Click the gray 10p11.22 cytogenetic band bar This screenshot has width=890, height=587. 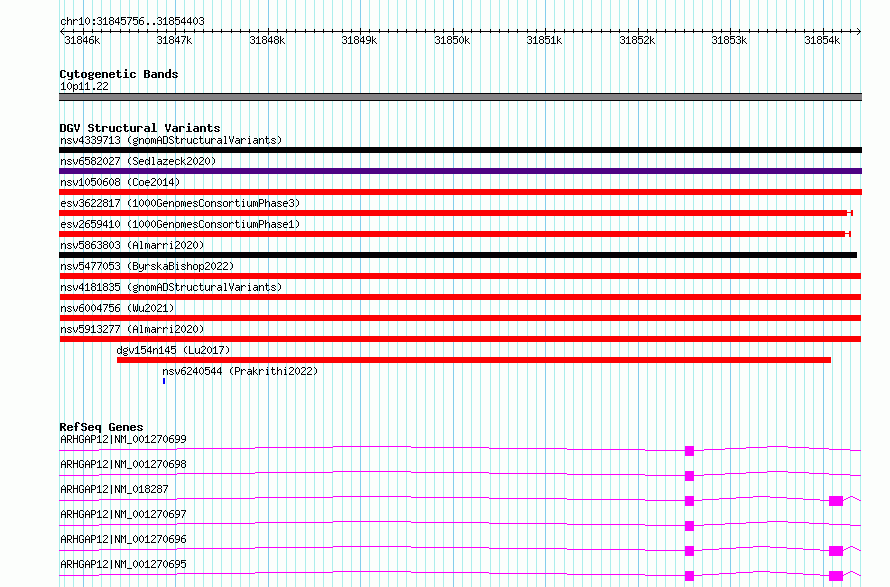click(x=460, y=97)
